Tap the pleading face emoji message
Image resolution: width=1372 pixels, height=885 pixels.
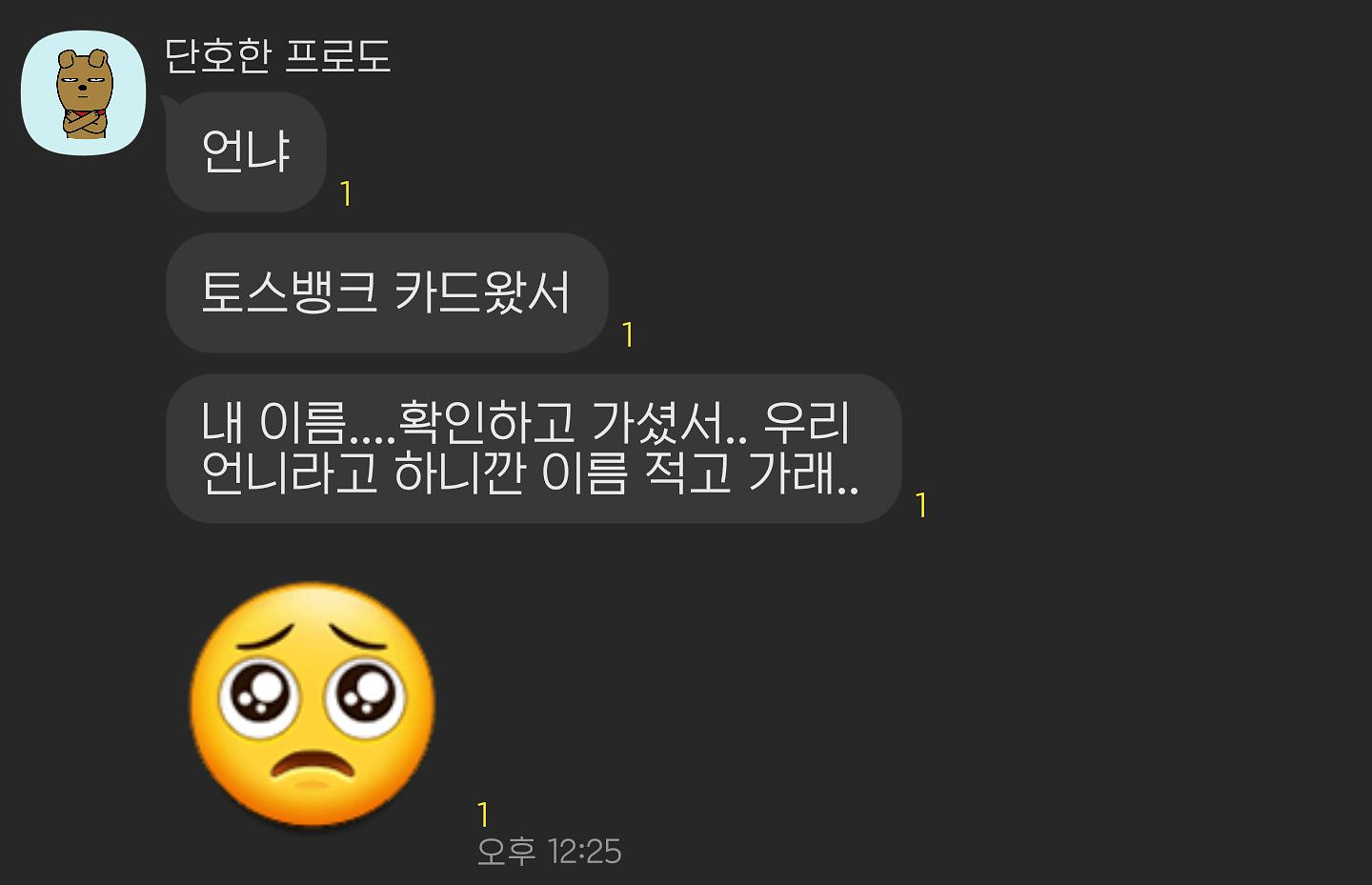tap(313, 705)
